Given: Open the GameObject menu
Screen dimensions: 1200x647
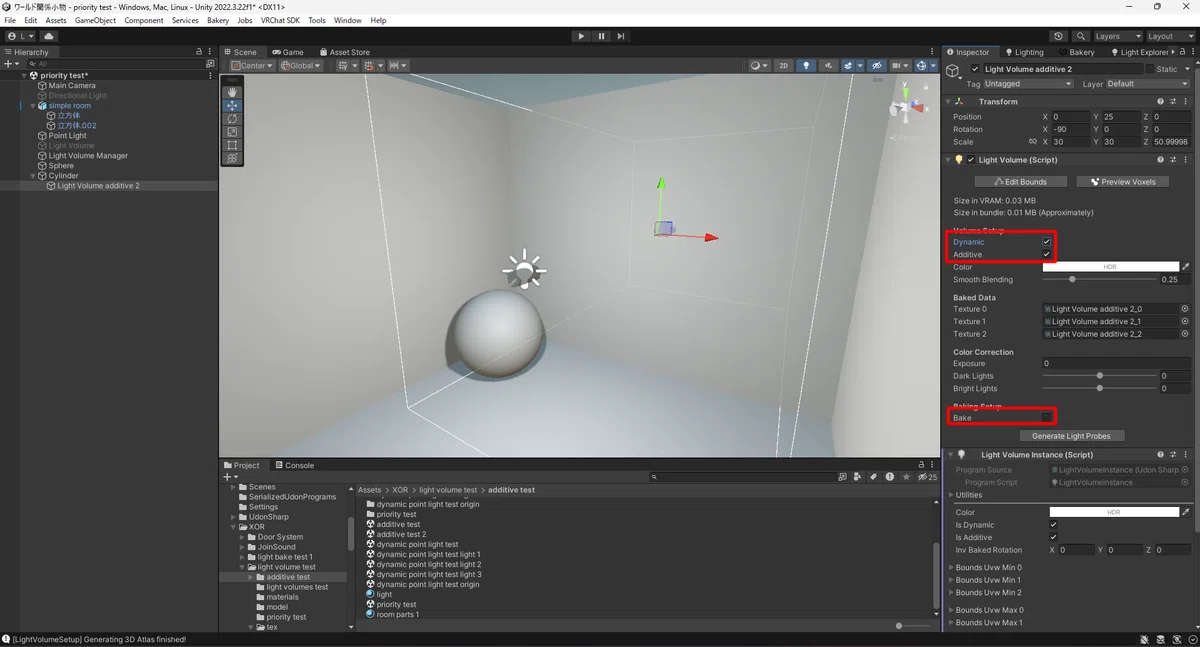Looking at the screenshot, I should tap(96, 20).
